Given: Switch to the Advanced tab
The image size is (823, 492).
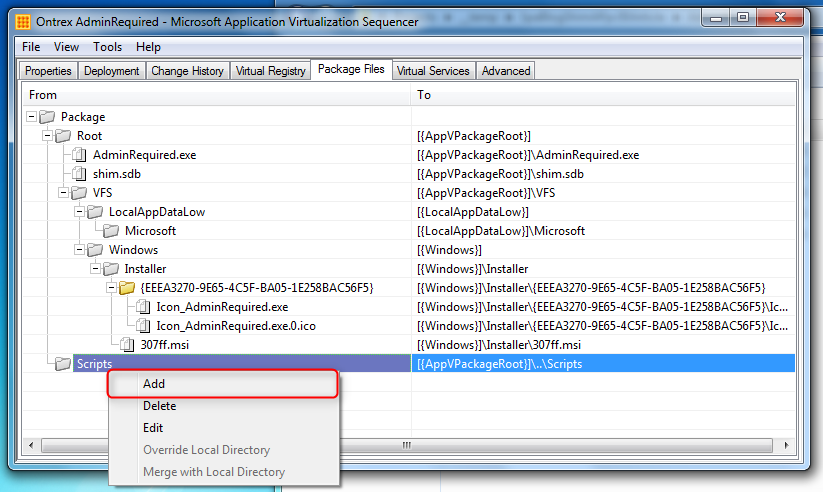Looking at the screenshot, I should [x=506, y=71].
